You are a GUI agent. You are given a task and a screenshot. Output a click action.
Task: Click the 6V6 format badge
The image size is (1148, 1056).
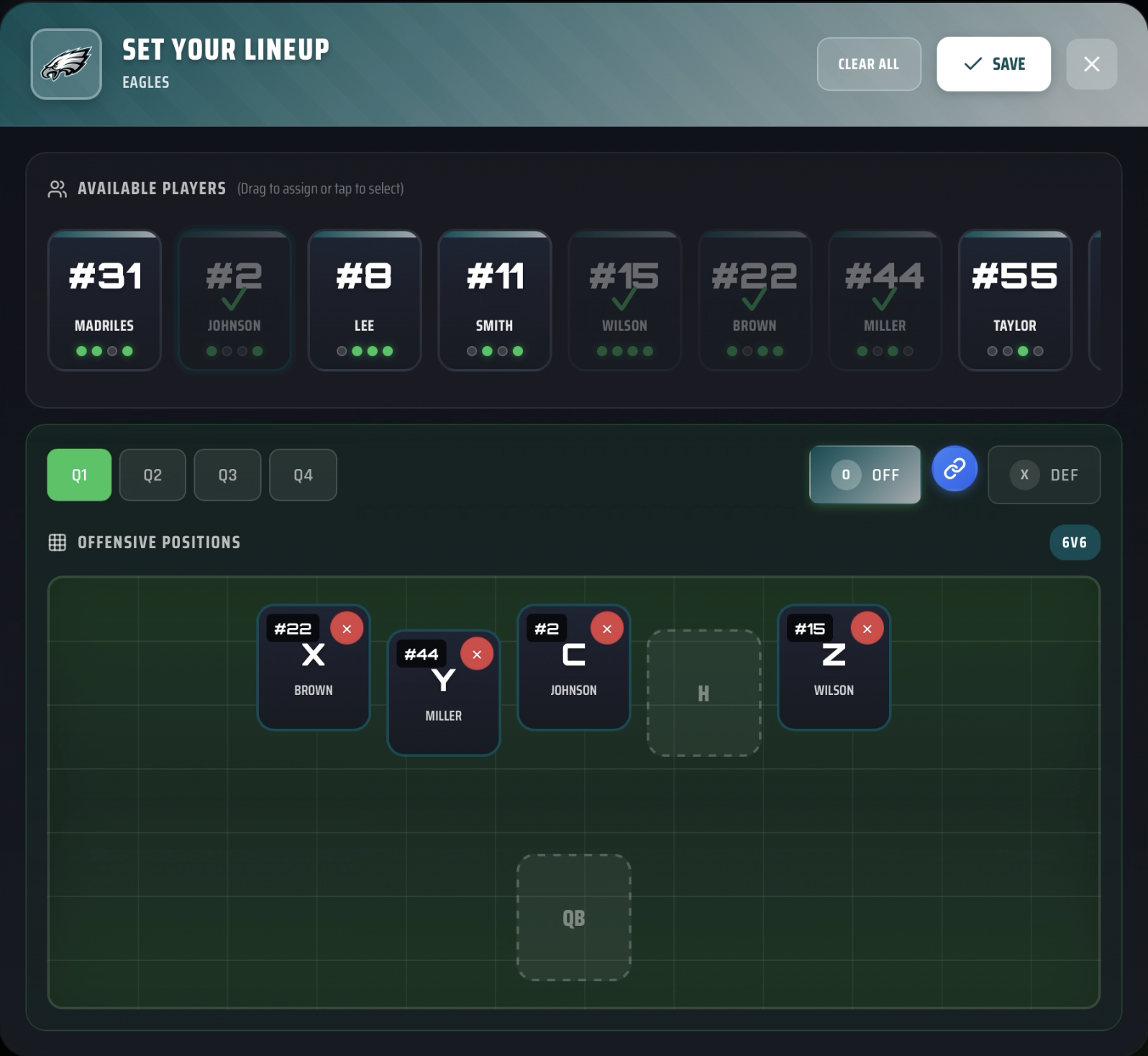coord(1075,542)
